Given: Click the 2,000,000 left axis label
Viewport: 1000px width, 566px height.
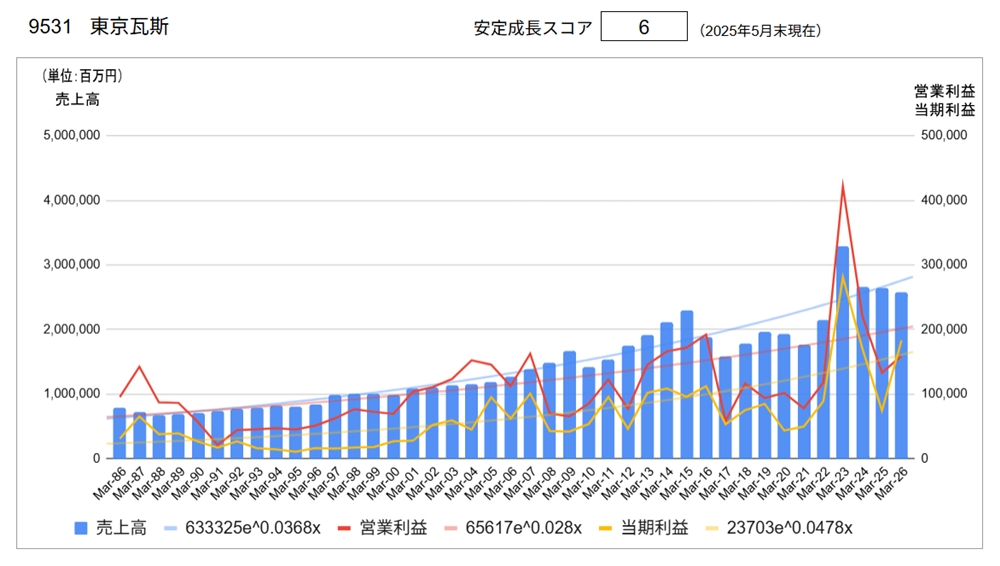Looking at the screenshot, I should pos(71,329).
